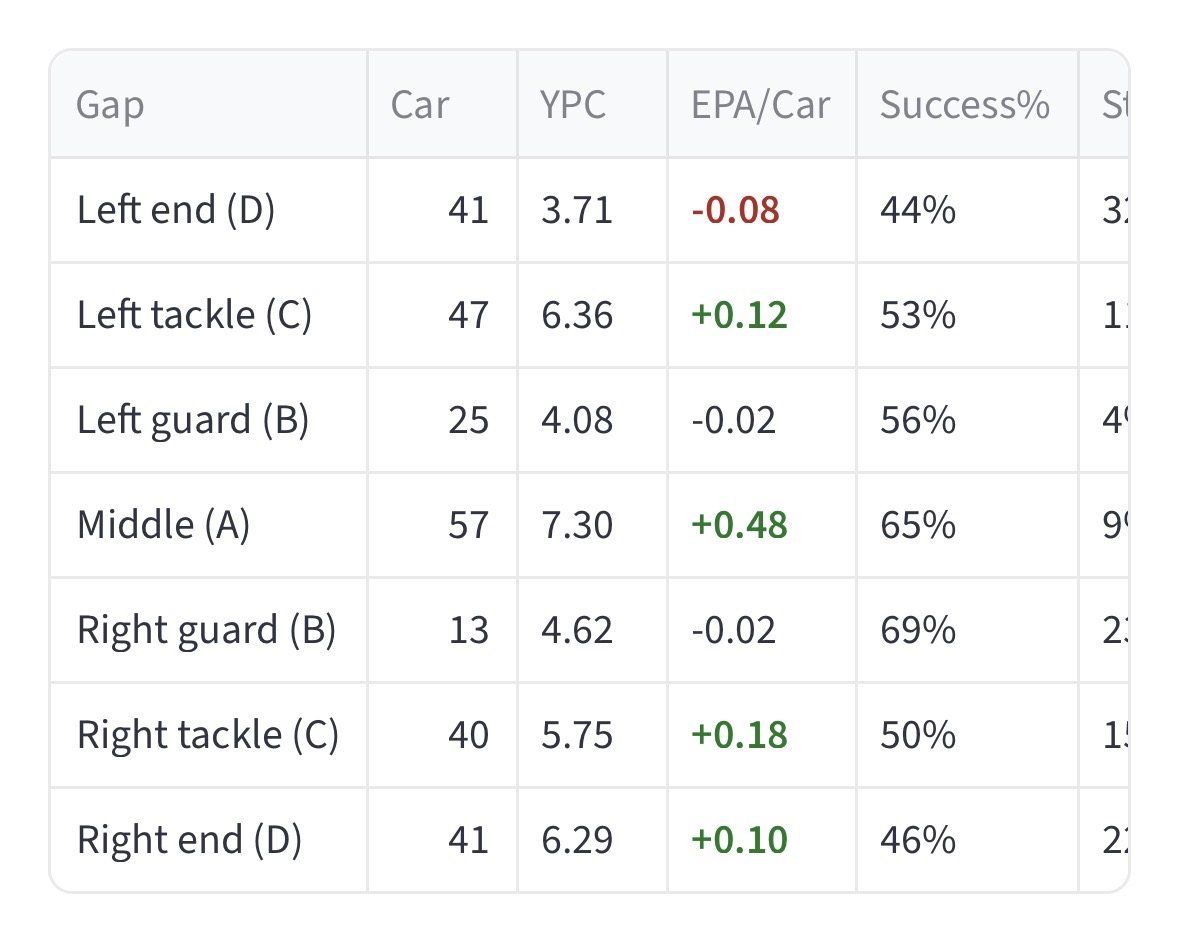Click the Right guard (B) row label

[206, 630]
